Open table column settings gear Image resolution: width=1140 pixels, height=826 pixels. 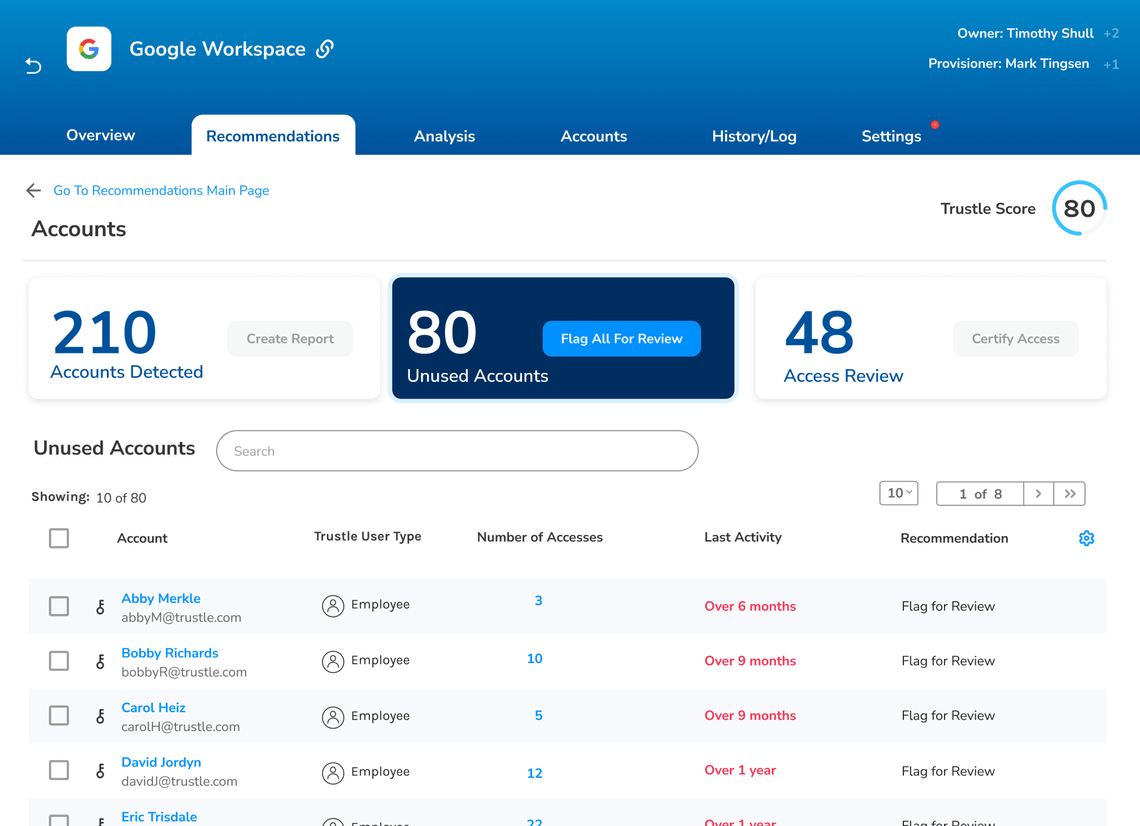click(1086, 538)
